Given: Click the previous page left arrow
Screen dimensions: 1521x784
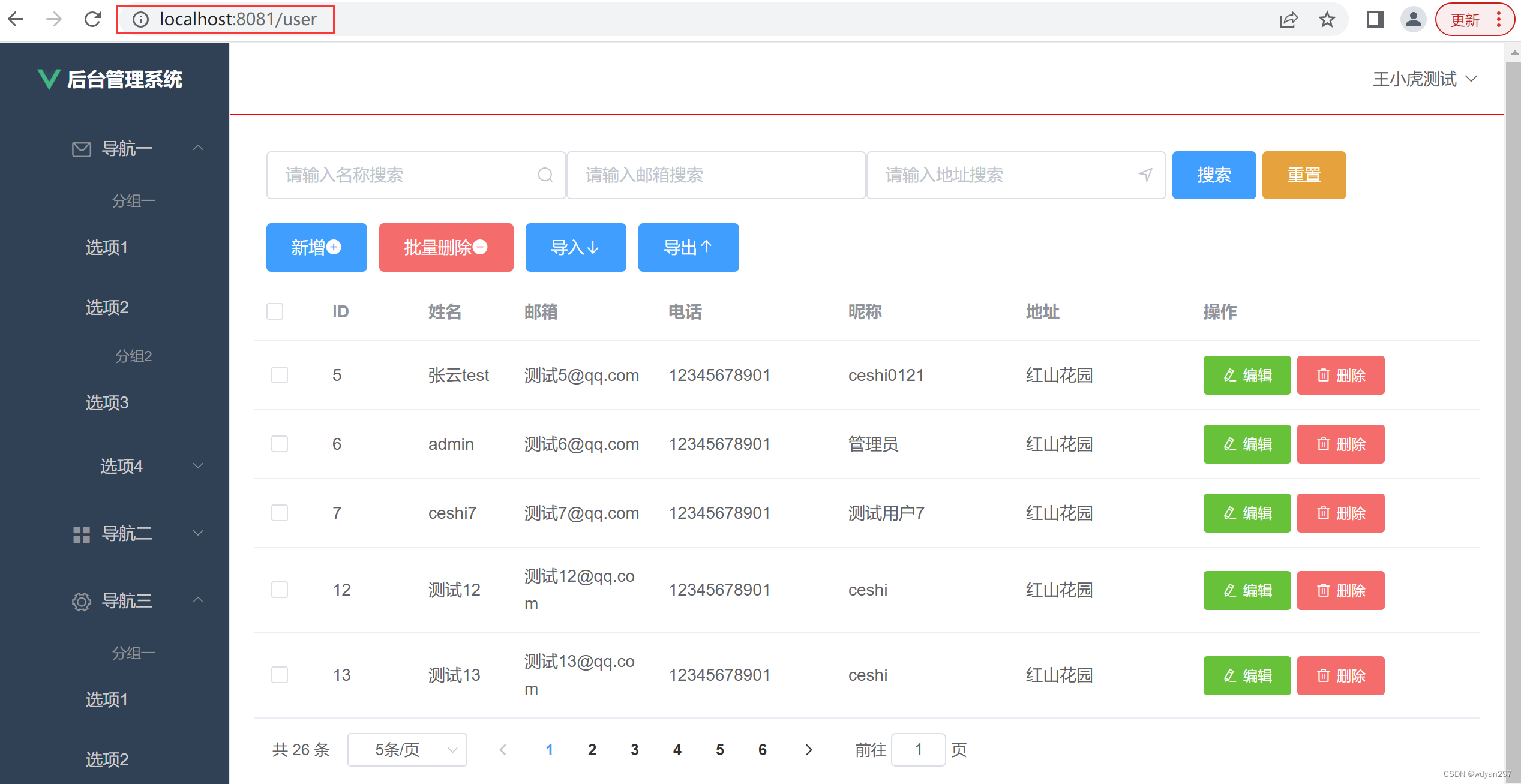Looking at the screenshot, I should pyautogui.click(x=503, y=750).
